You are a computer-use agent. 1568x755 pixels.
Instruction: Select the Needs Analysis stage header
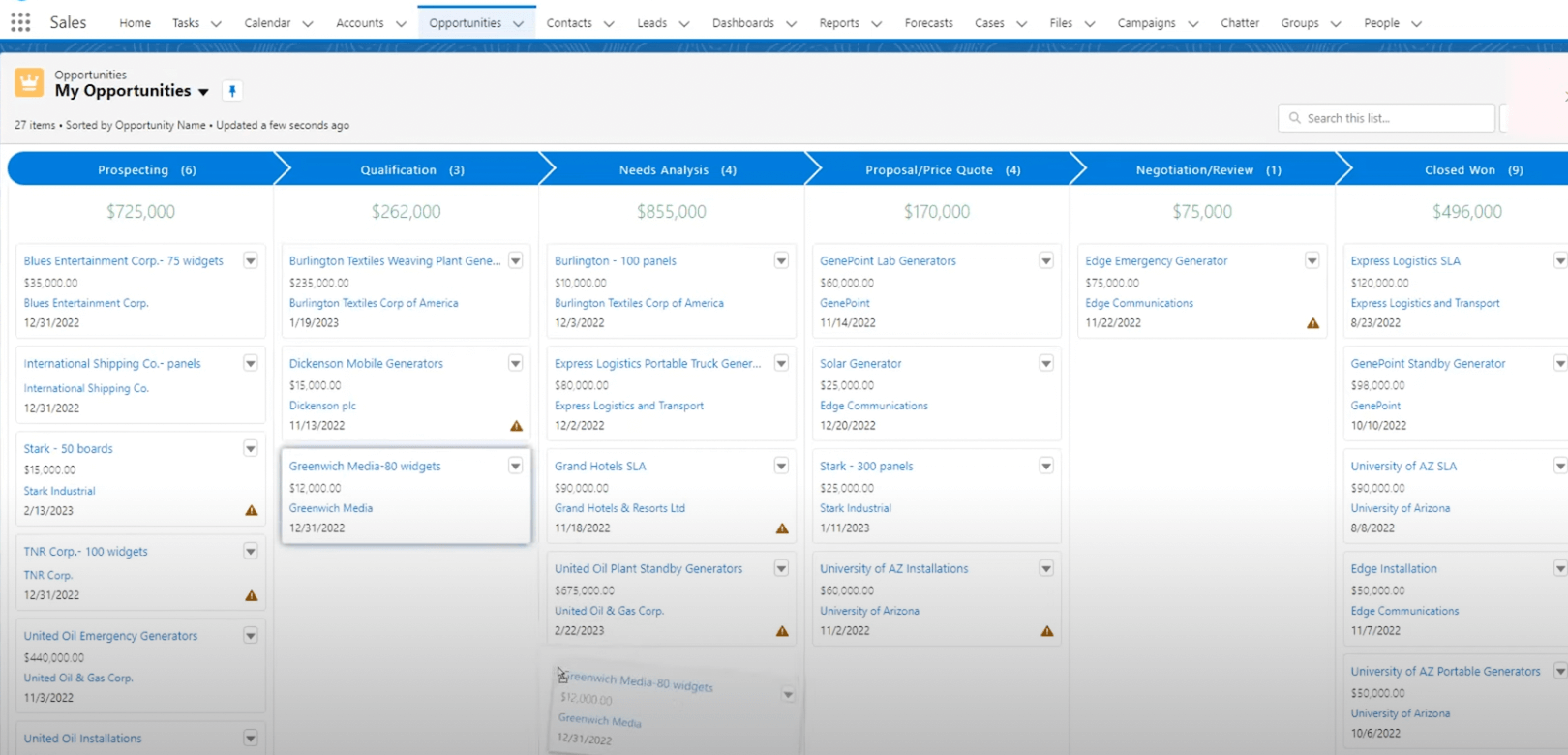click(678, 169)
